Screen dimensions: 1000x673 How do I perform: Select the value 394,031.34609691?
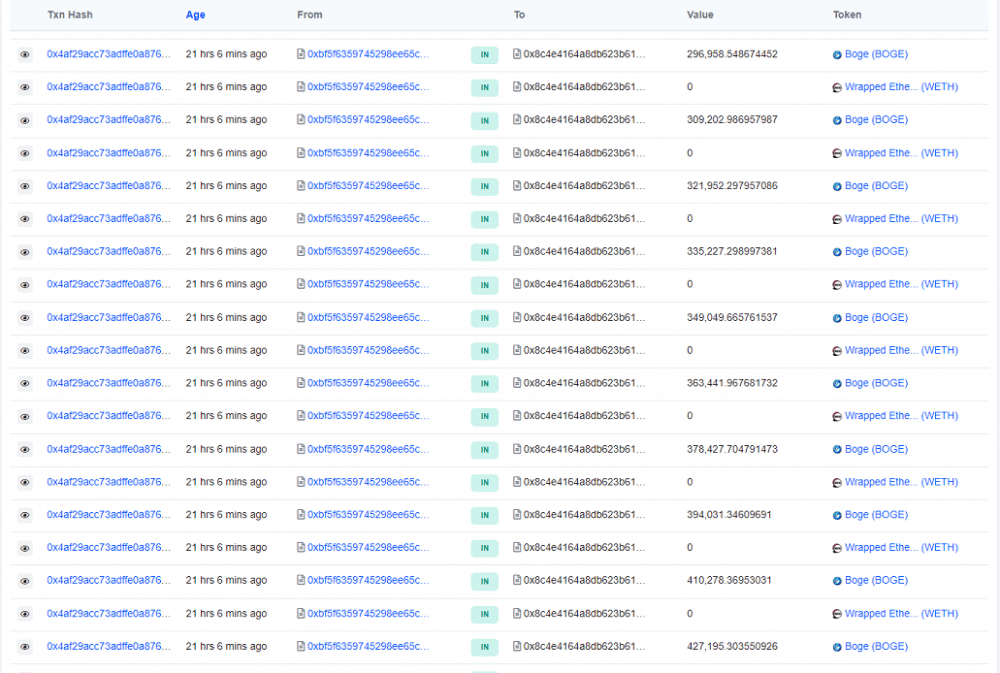(729, 515)
